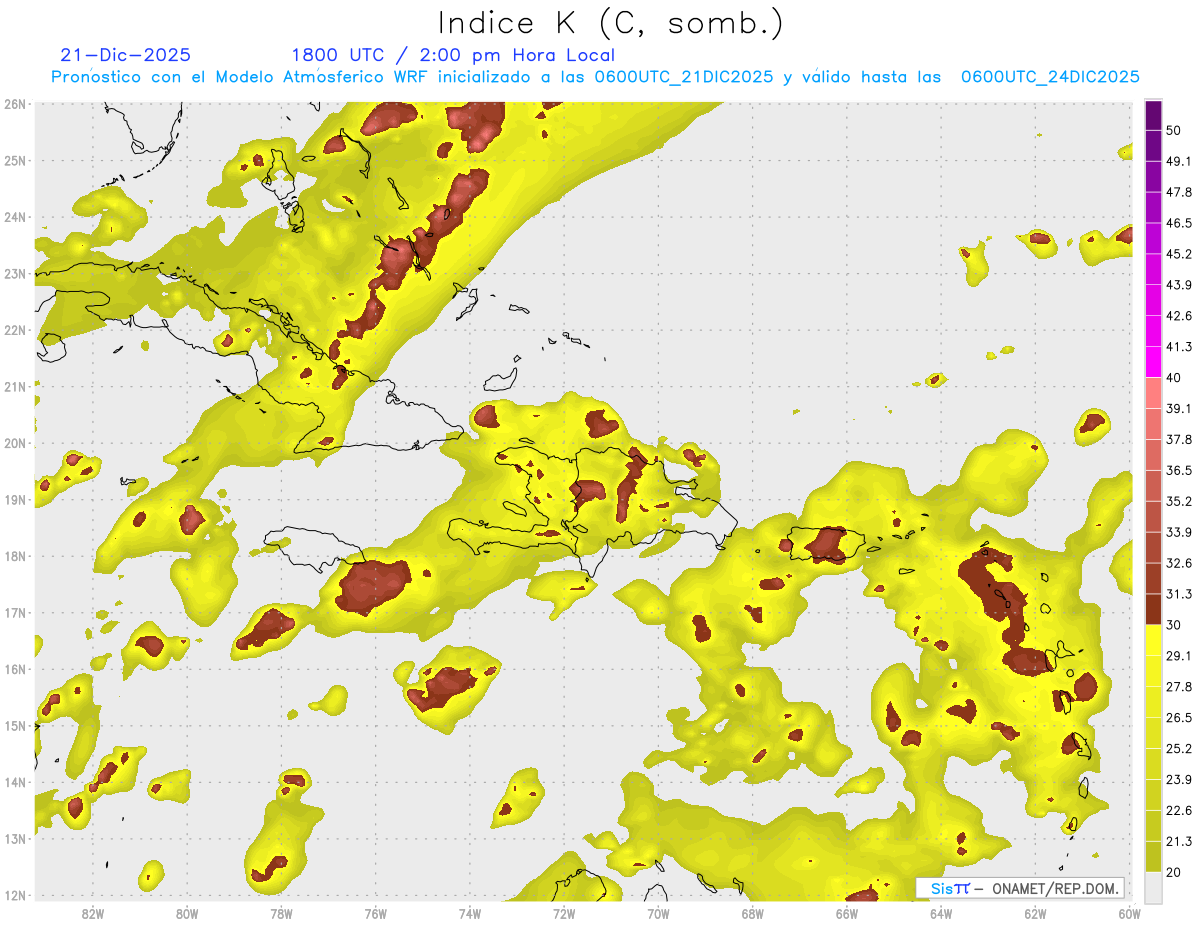
Task: Click the colorbar value "40"
Action: click(1173, 378)
